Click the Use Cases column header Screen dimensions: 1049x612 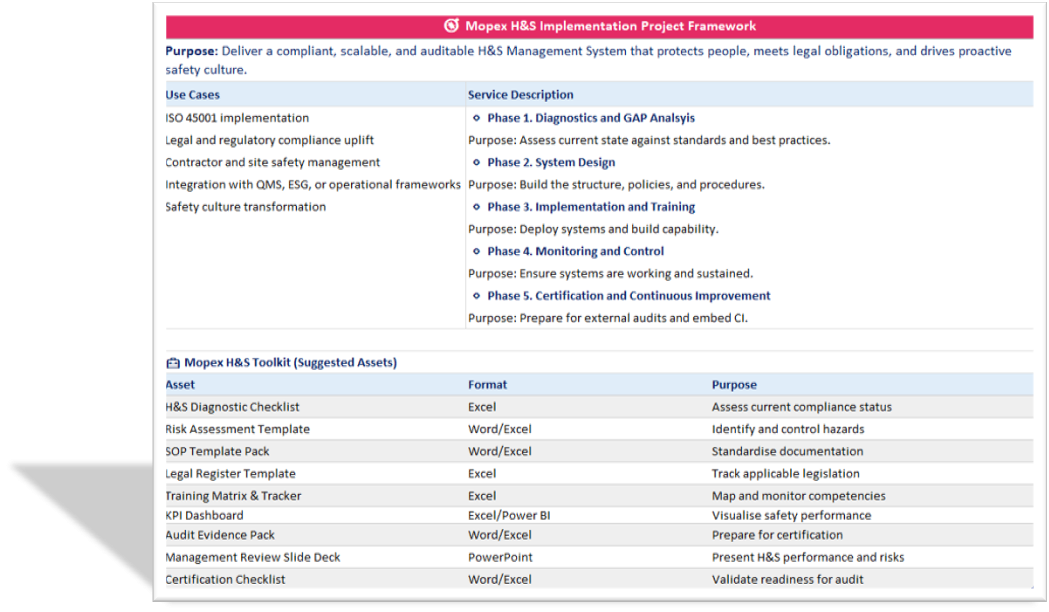pyautogui.click(x=192, y=95)
